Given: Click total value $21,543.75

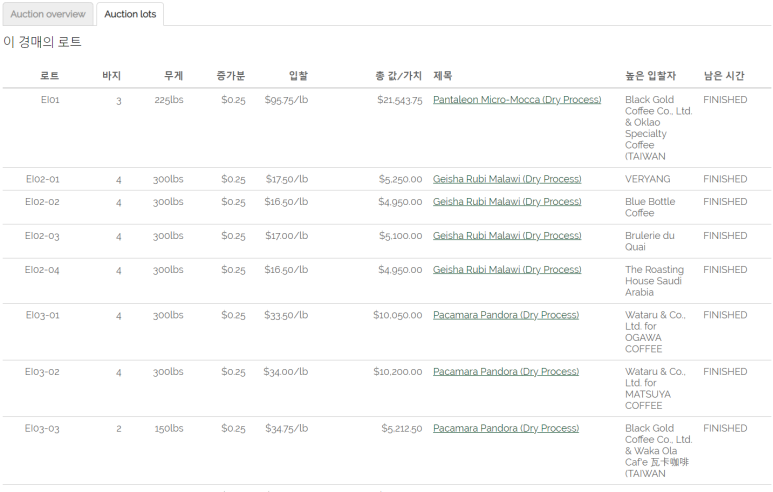Looking at the screenshot, I should pyautogui.click(x=400, y=100).
